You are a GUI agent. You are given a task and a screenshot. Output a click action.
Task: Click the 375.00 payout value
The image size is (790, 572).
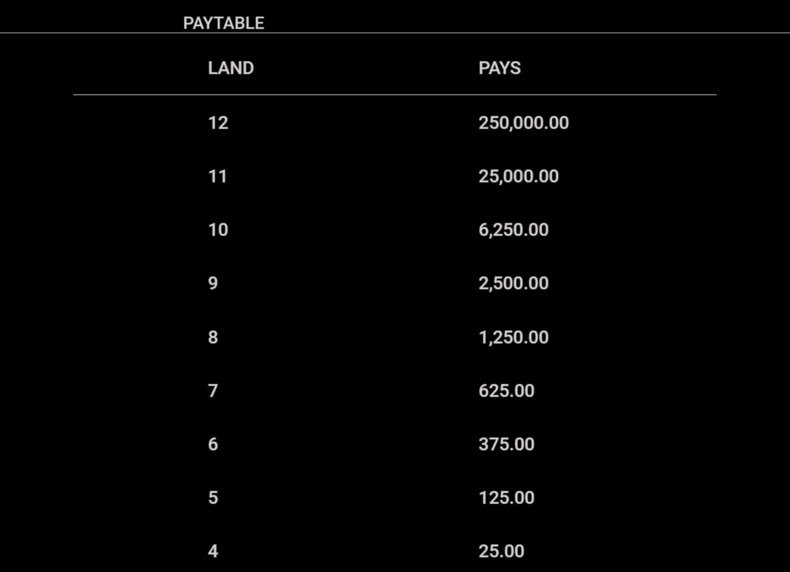click(x=506, y=444)
